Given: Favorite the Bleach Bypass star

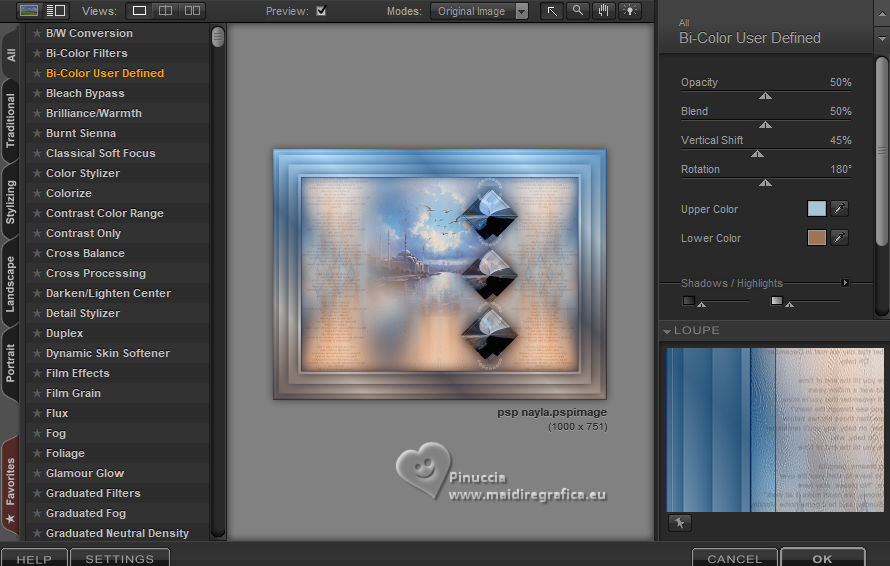Looking at the screenshot, I should [37, 93].
